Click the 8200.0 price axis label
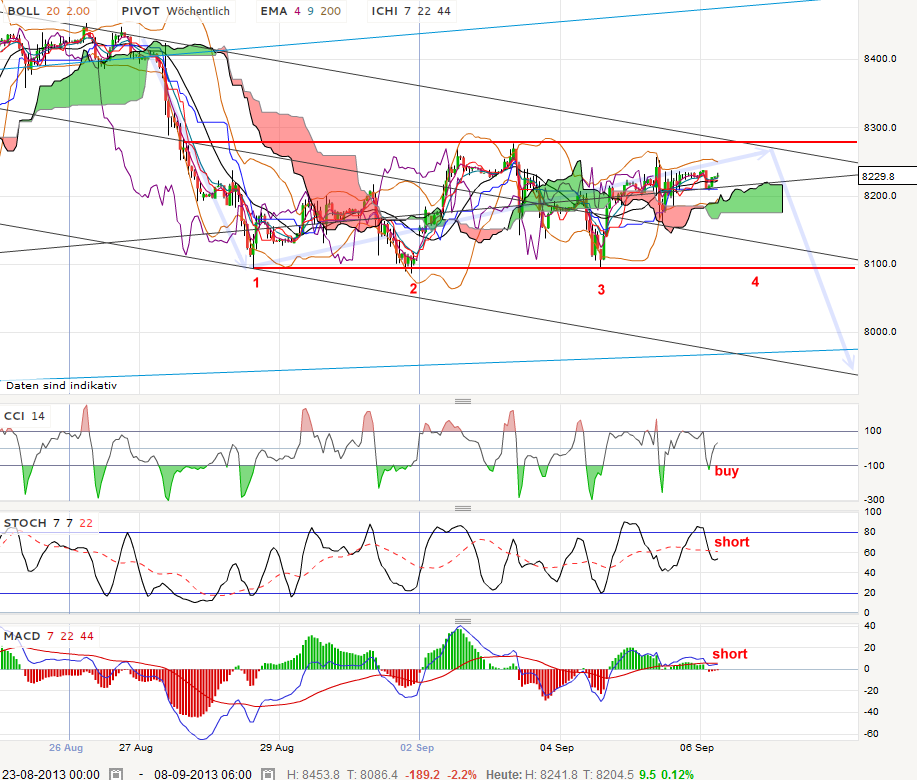 [880, 196]
